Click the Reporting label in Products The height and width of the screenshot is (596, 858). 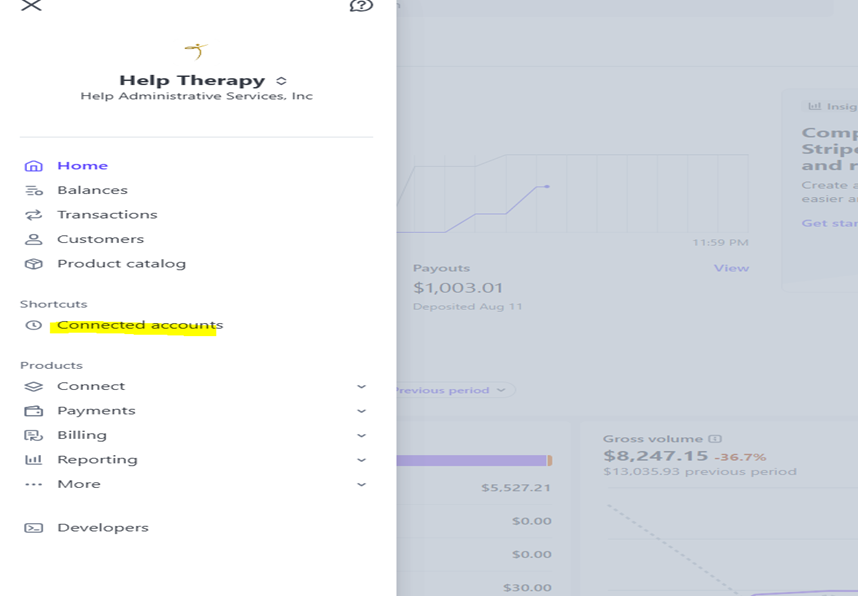(x=97, y=460)
